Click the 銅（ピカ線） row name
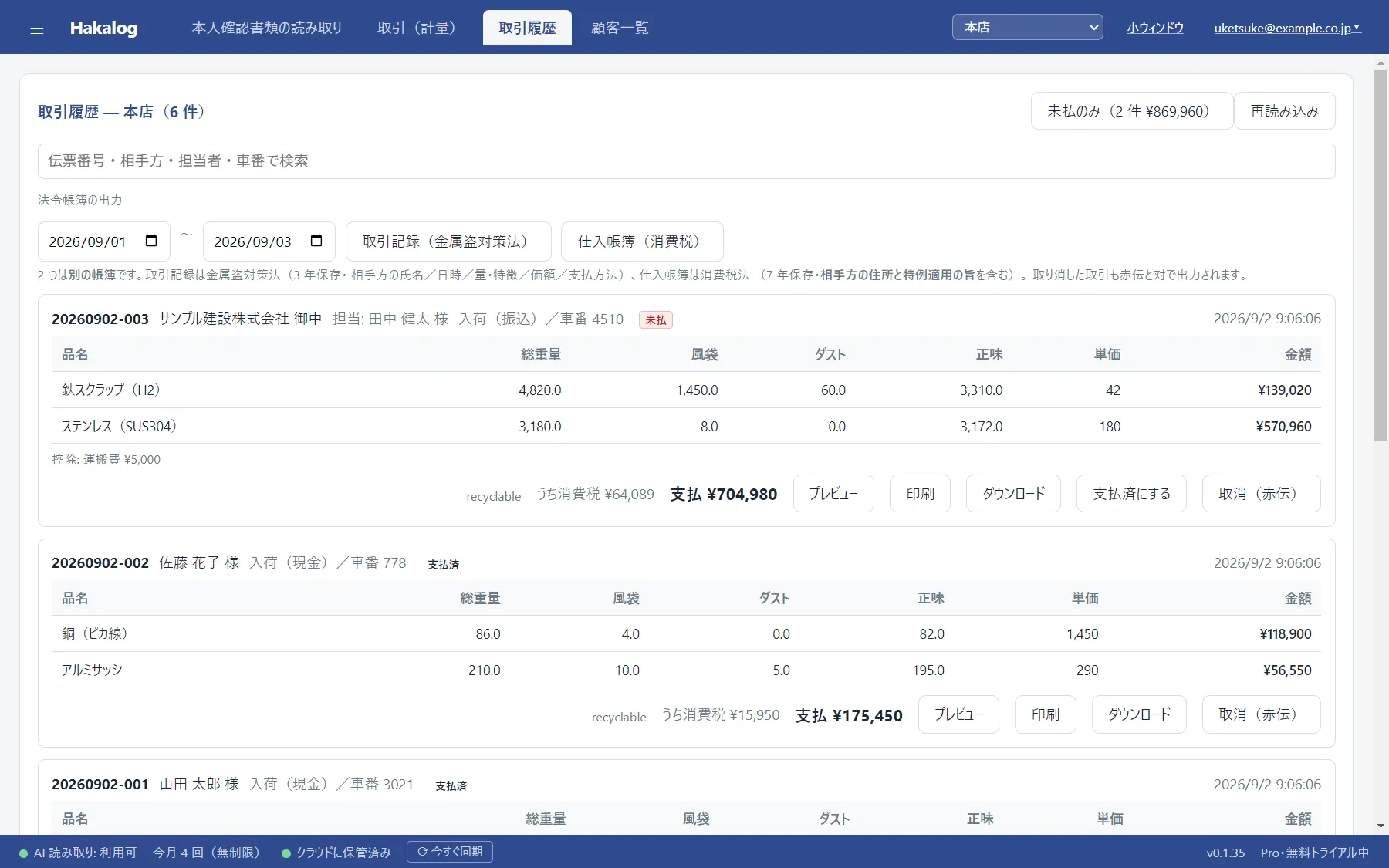The image size is (1389, 868). pyautogui.click(x=98, y=633)
